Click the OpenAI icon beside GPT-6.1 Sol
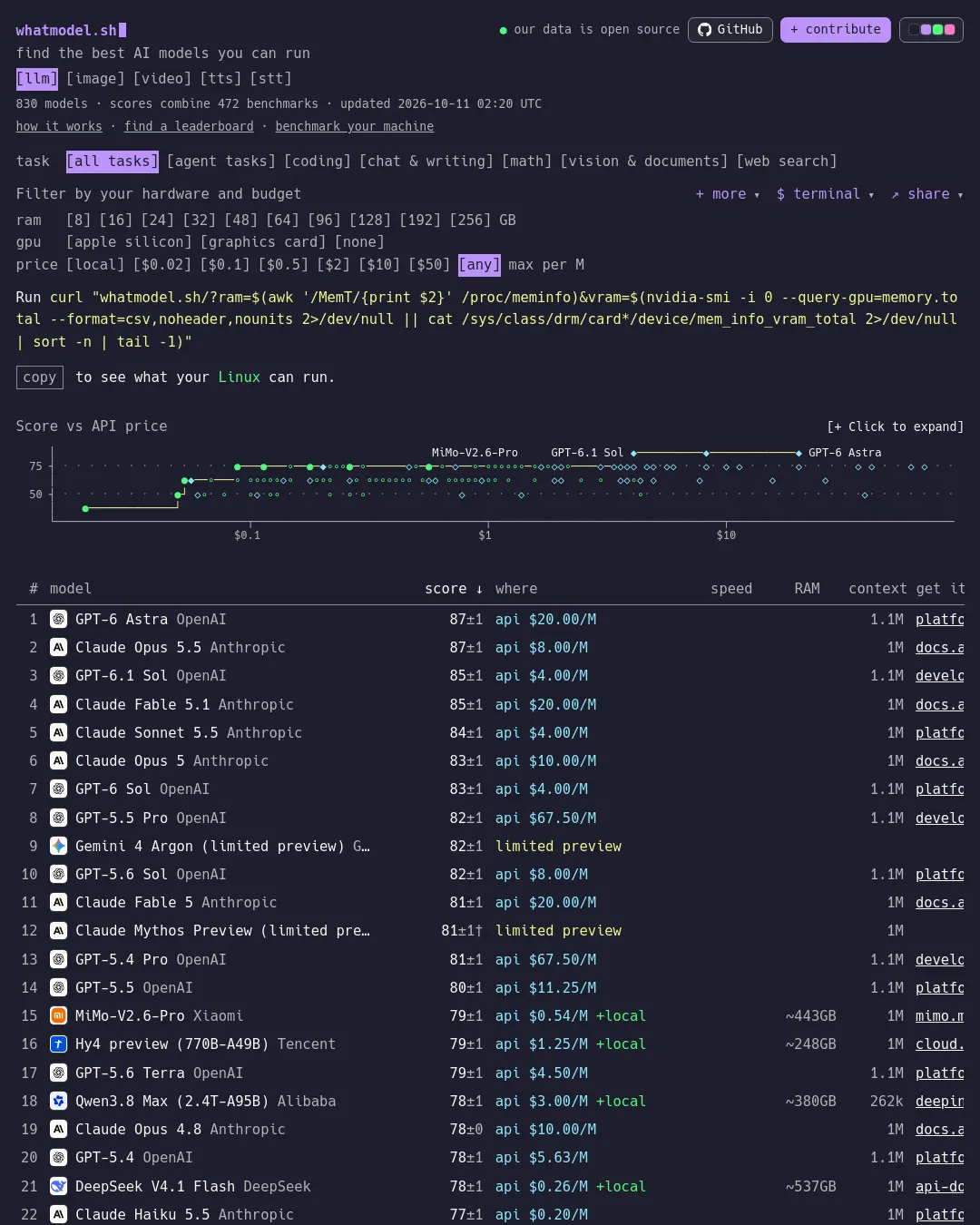Image resolution: width=980 pixels, height=1225 pixels. 58,676
